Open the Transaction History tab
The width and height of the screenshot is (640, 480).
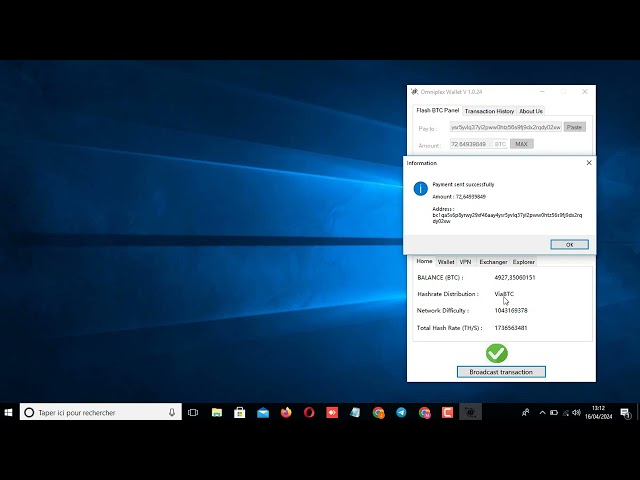point(489,111)
